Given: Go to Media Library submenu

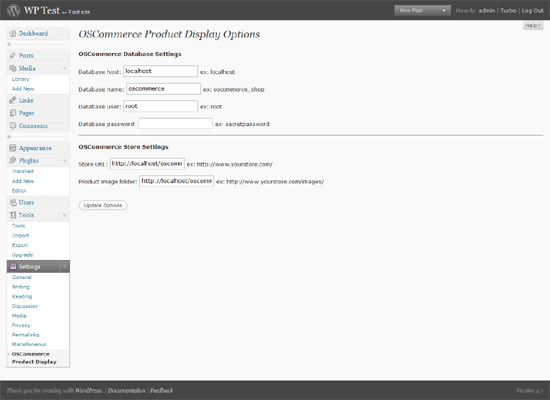Looking at the screenshot, I should (21, 79).
